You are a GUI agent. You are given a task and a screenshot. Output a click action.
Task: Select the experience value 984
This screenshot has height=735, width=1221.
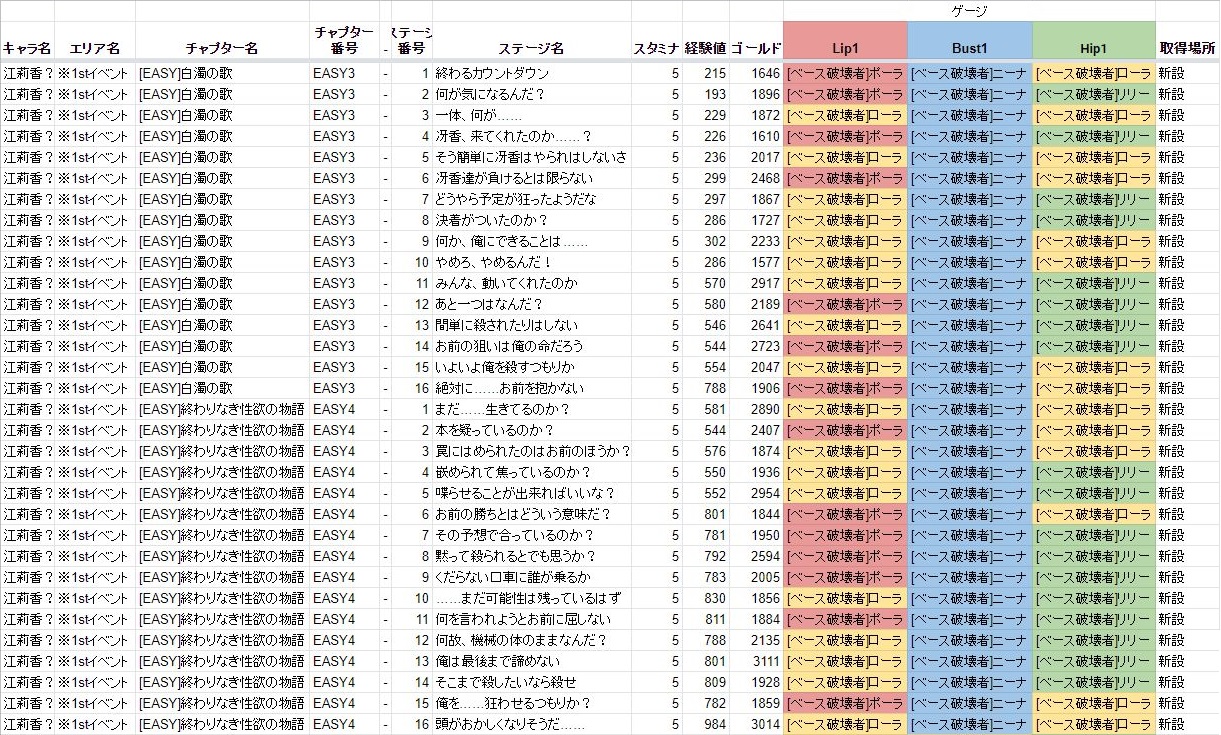713,724
